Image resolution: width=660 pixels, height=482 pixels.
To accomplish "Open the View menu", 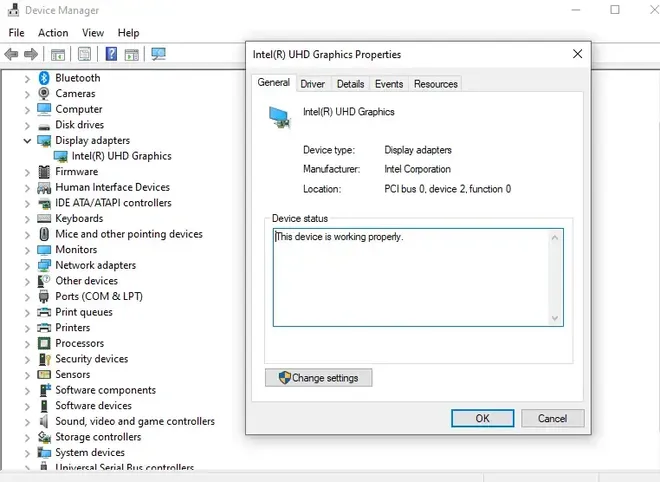I will coord(93,33).
